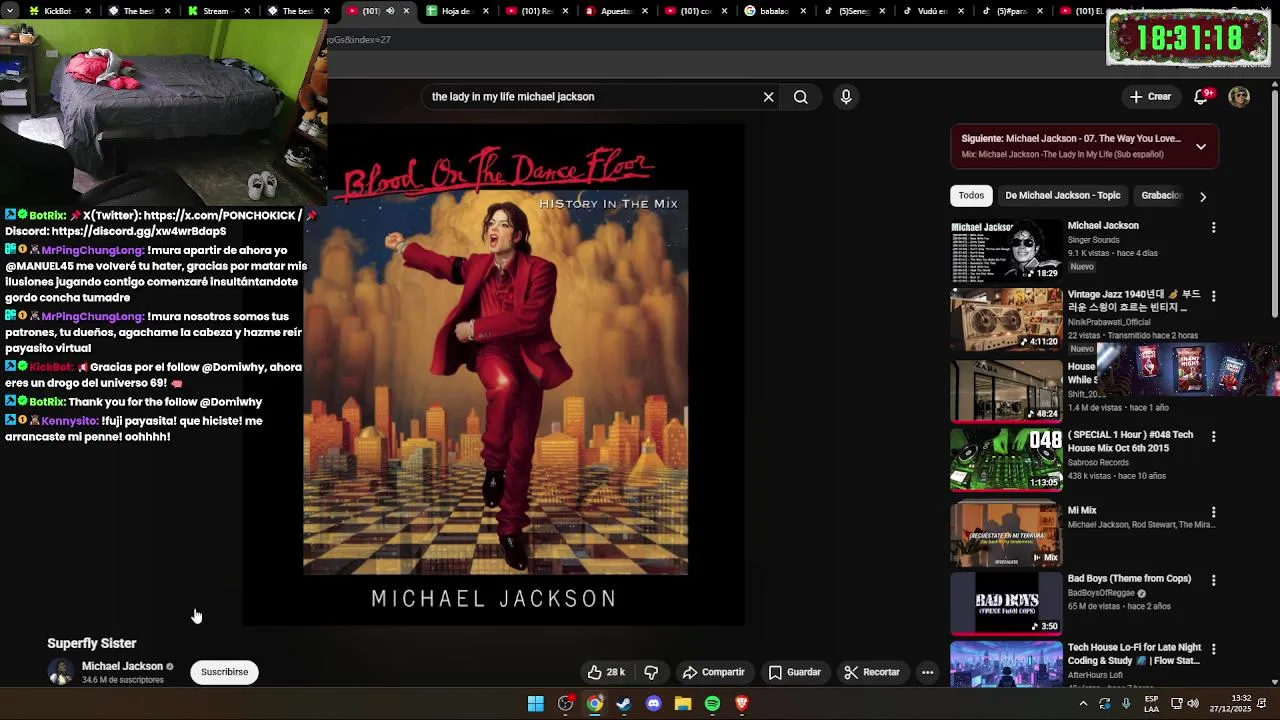
Task: Open File Explorer from the taskbar
Action: click(x=683, y=704)
